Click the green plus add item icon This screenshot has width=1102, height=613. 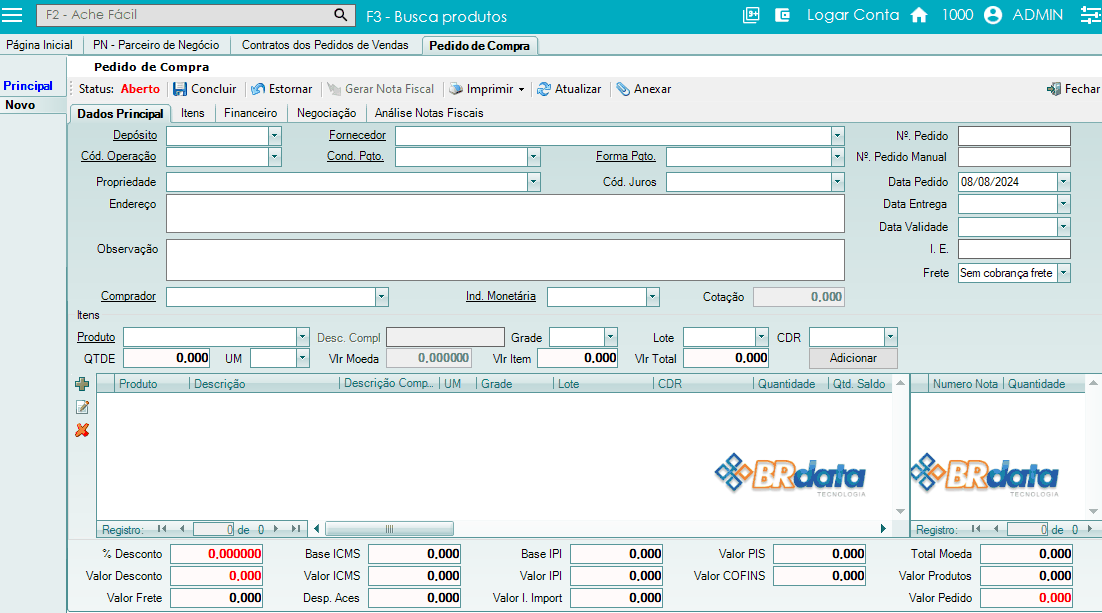[82, 384]
